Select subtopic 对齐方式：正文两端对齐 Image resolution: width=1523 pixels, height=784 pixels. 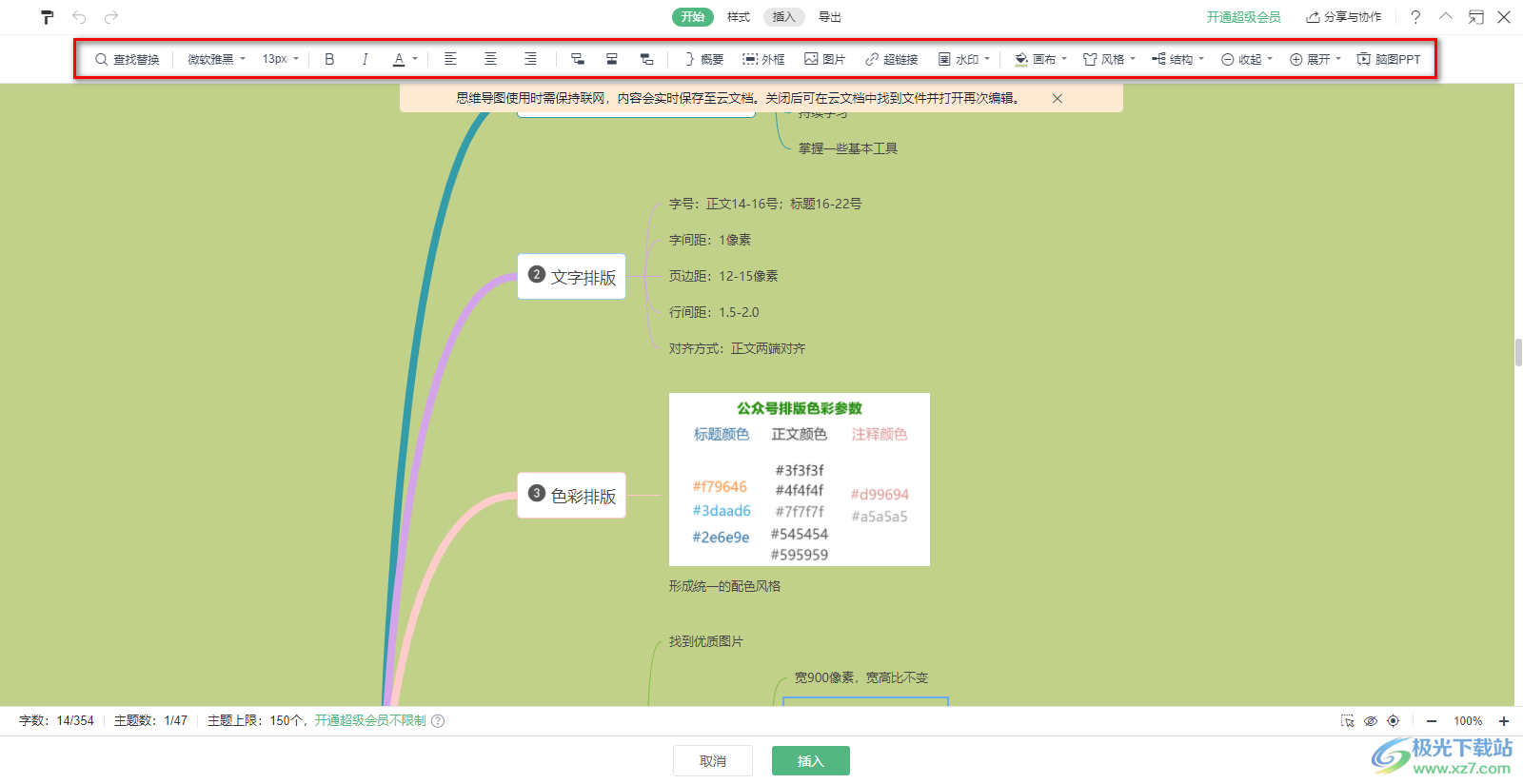(x=737, y=348)
